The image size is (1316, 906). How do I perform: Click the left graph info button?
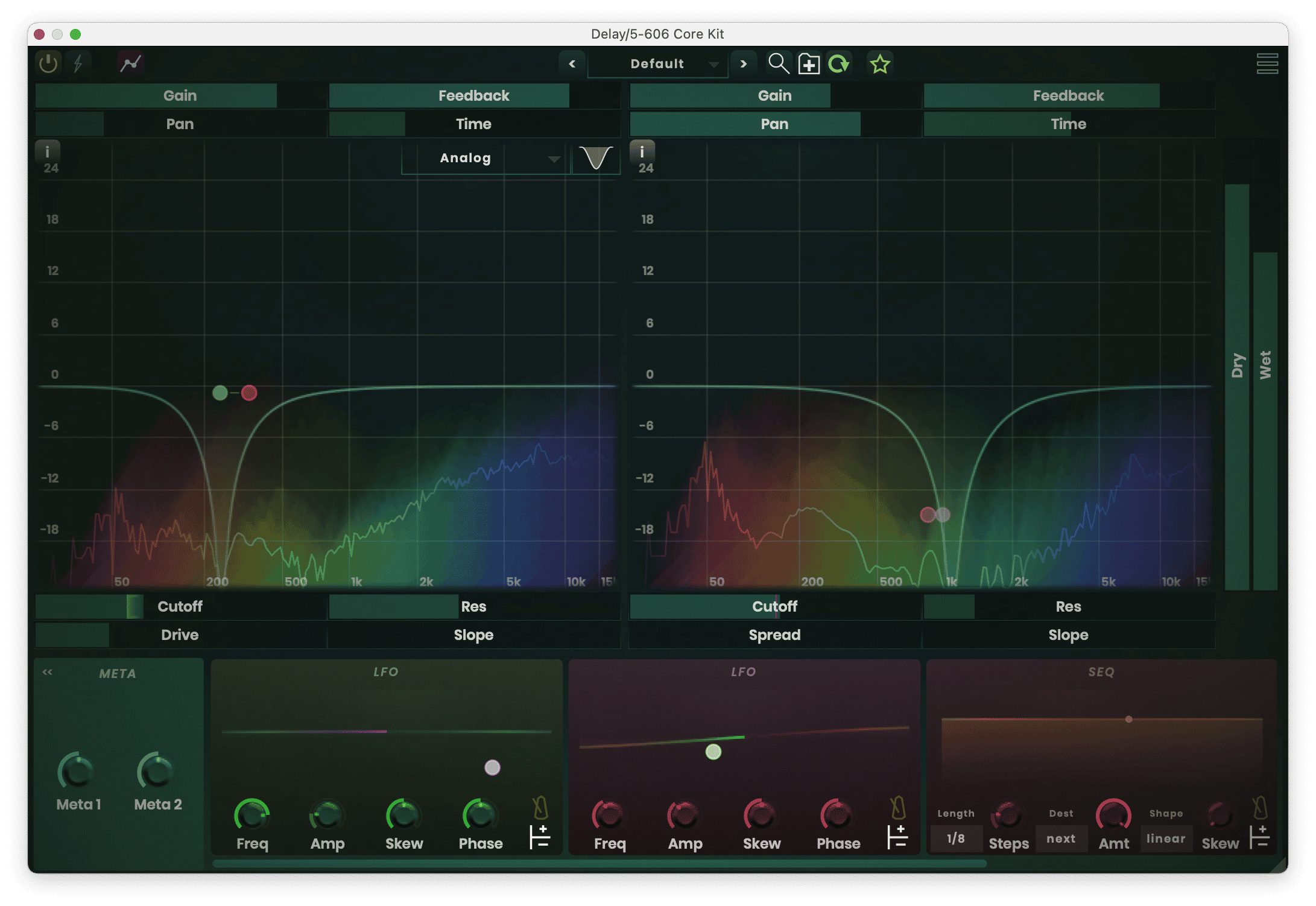(48, 151)
